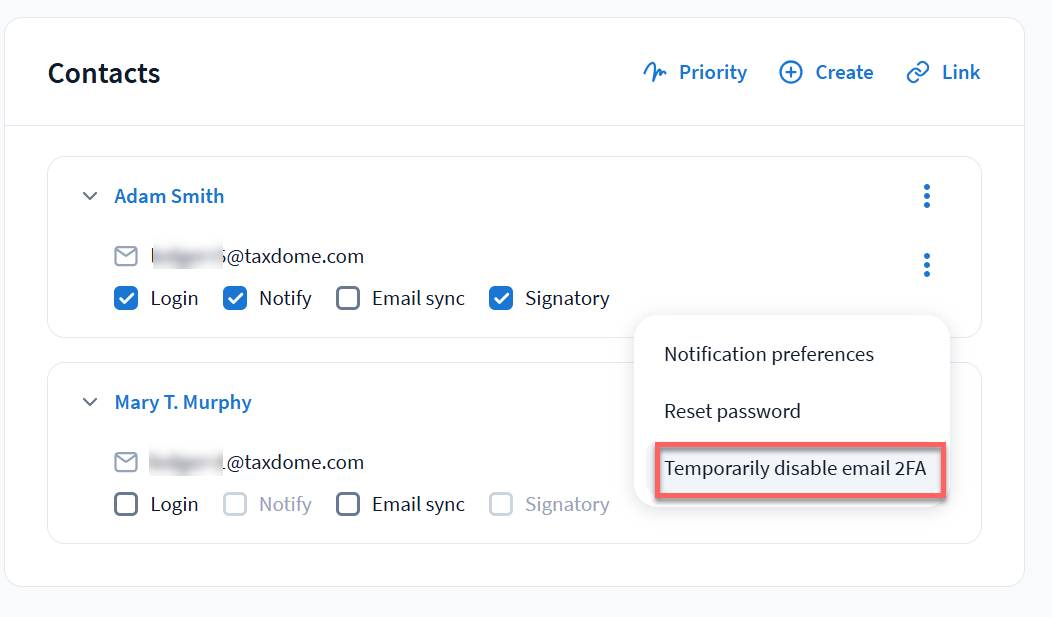Enable Login checkbox for Mary T. Murphy

coord(126,504)
